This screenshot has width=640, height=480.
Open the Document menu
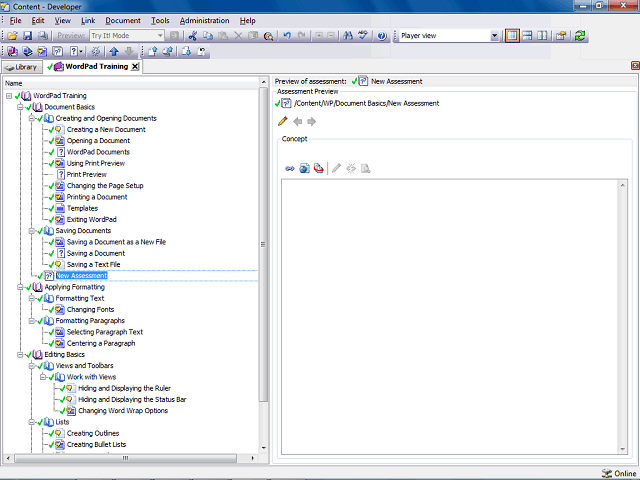point(123,20)
